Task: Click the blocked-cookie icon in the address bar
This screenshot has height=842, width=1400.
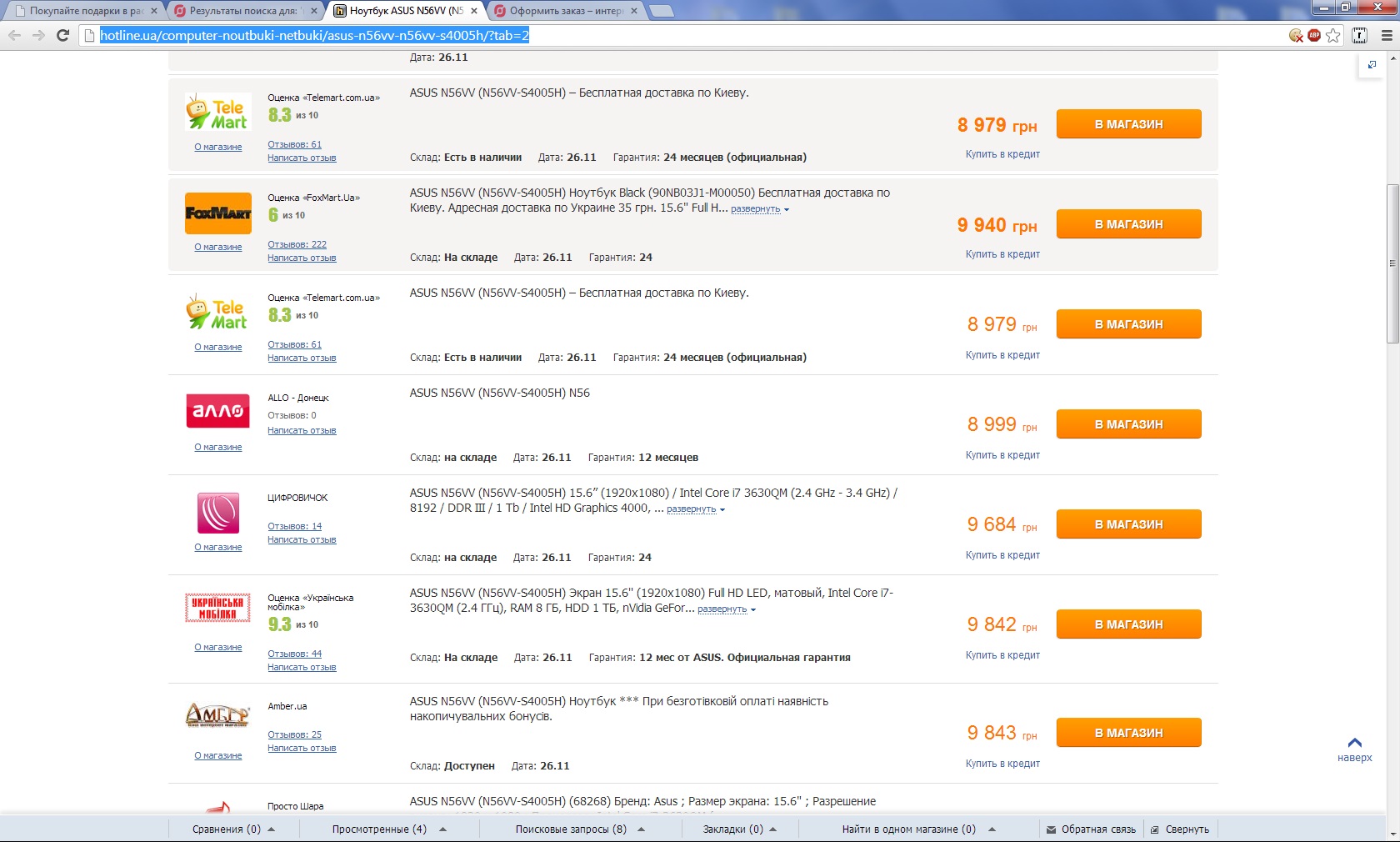Action: [1296, 35]
